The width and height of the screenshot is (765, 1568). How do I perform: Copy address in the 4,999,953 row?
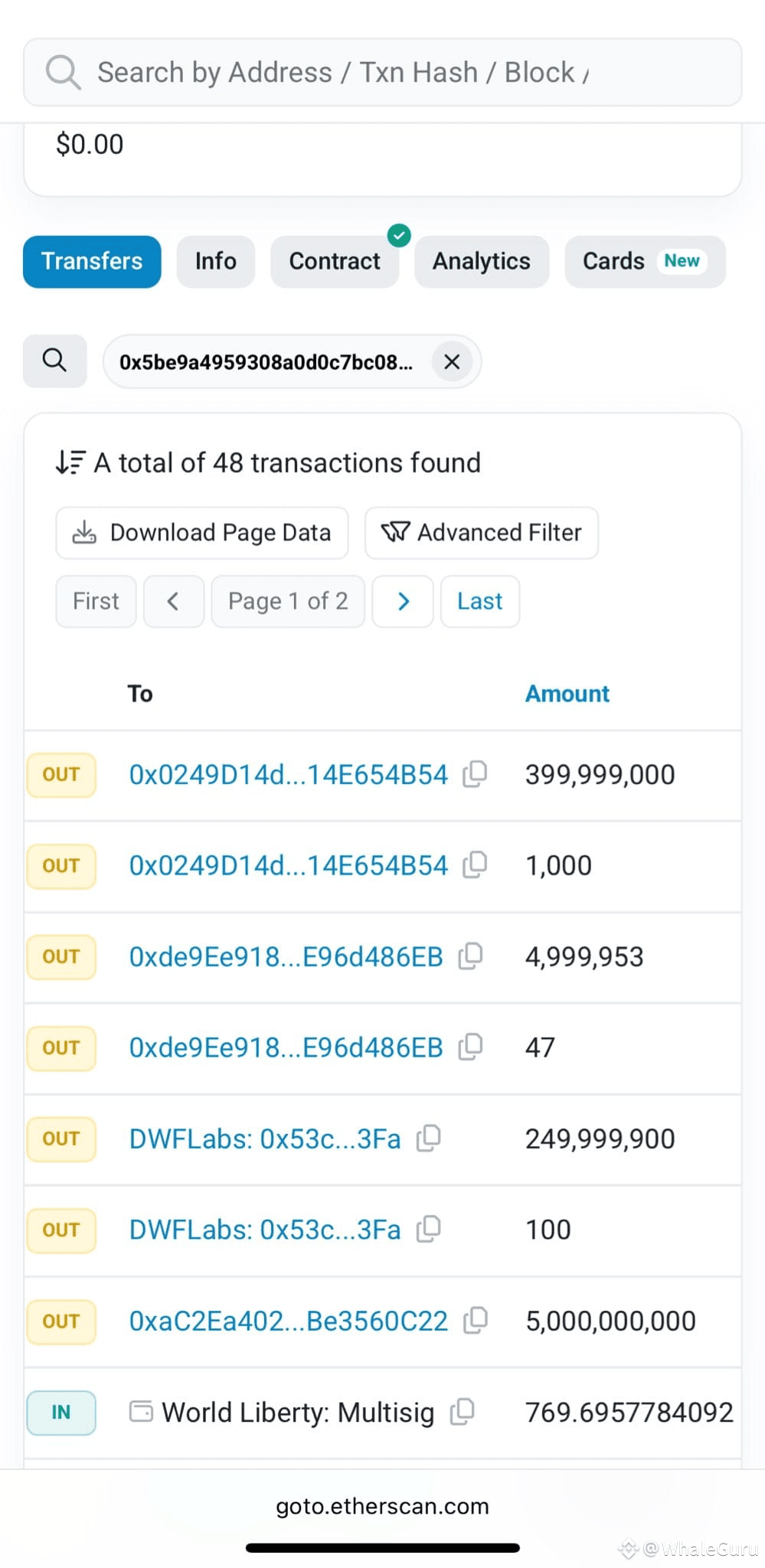(470, 956)
